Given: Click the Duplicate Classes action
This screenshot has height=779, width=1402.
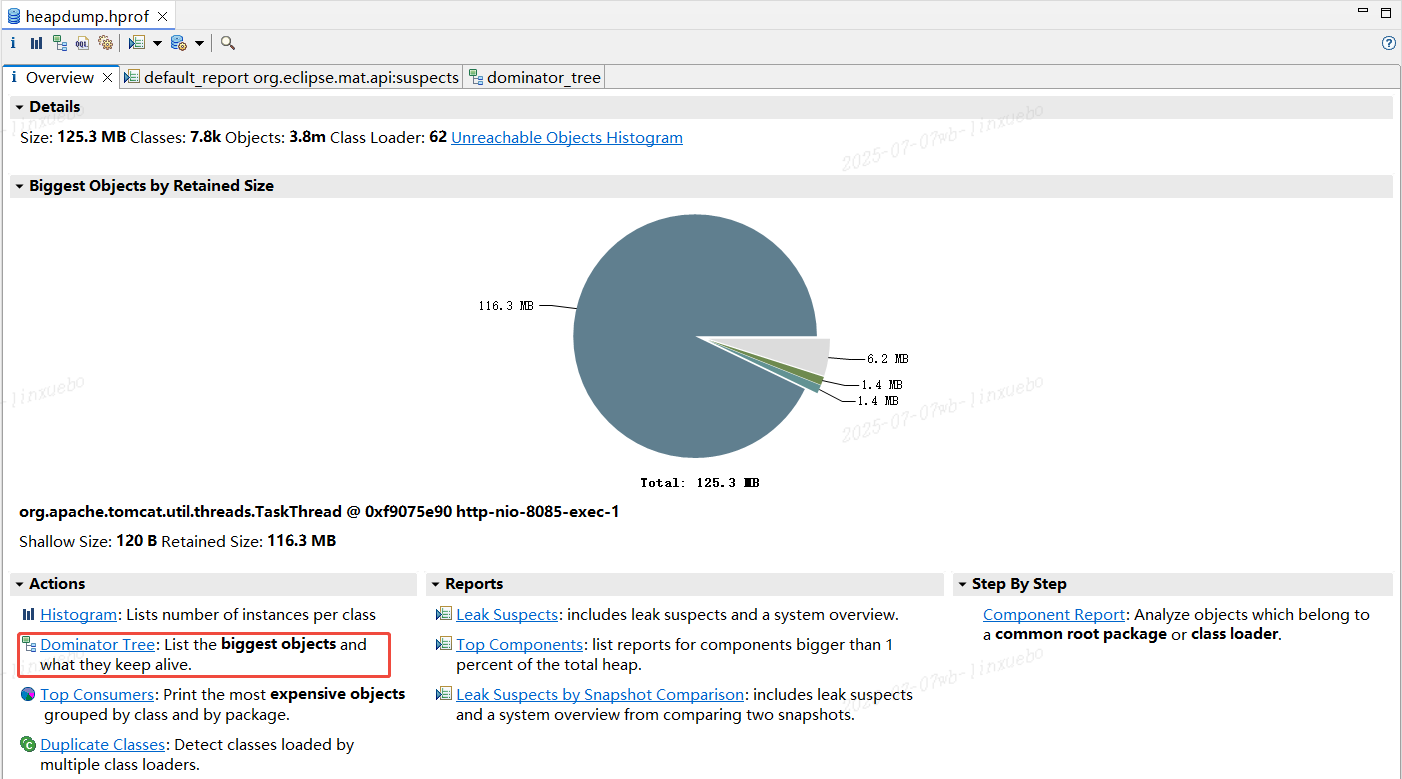Looking at the screenshot, I should click(102, 744).
